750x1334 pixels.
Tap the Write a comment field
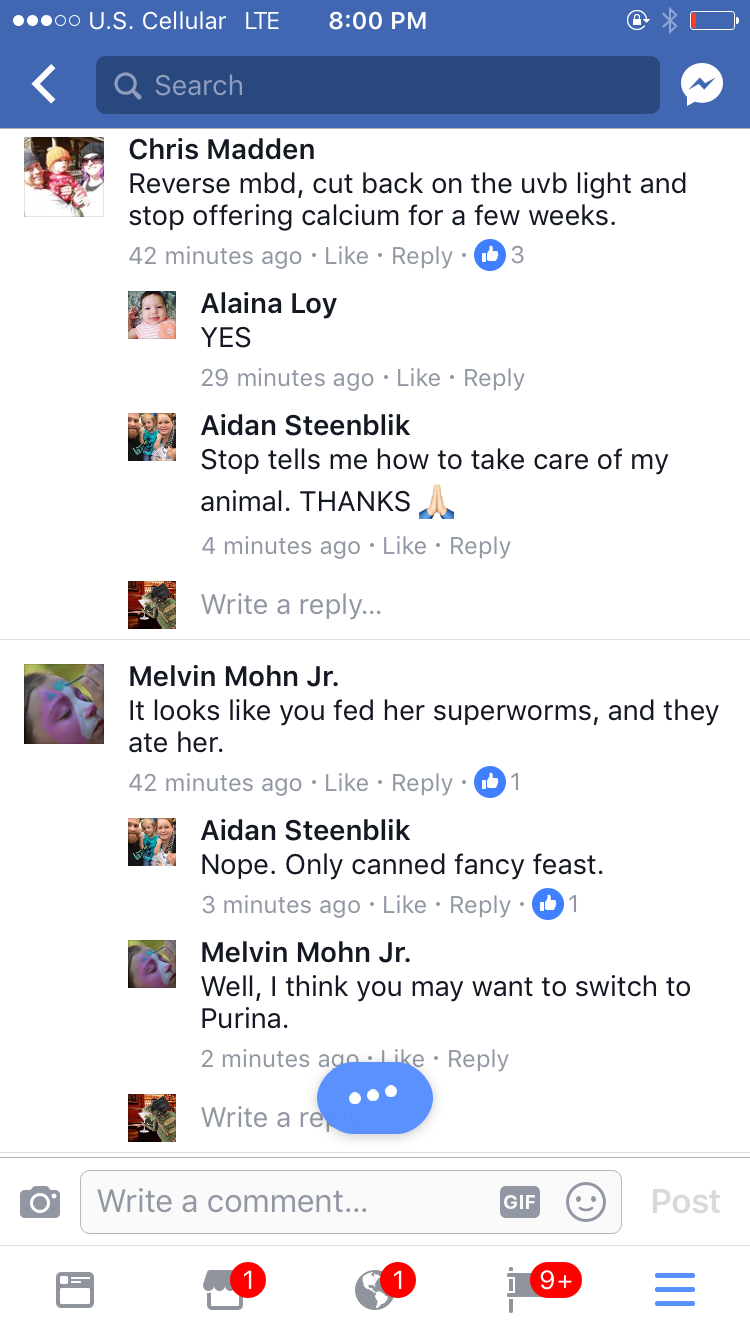point(290,1201)
